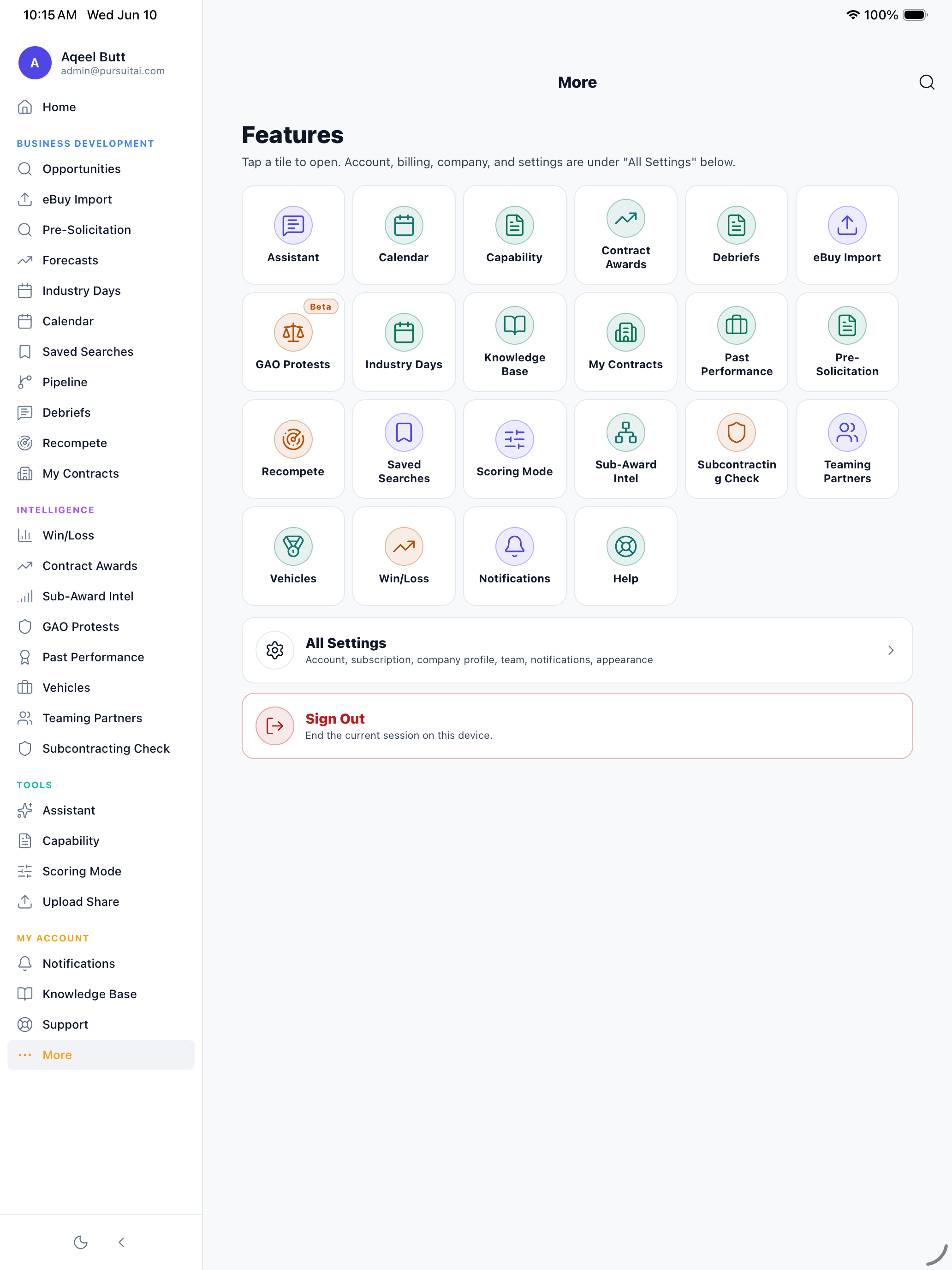Open the Assistant feature tile
952x1270 pixels.
pyautogui.click(x=293, y=235)
